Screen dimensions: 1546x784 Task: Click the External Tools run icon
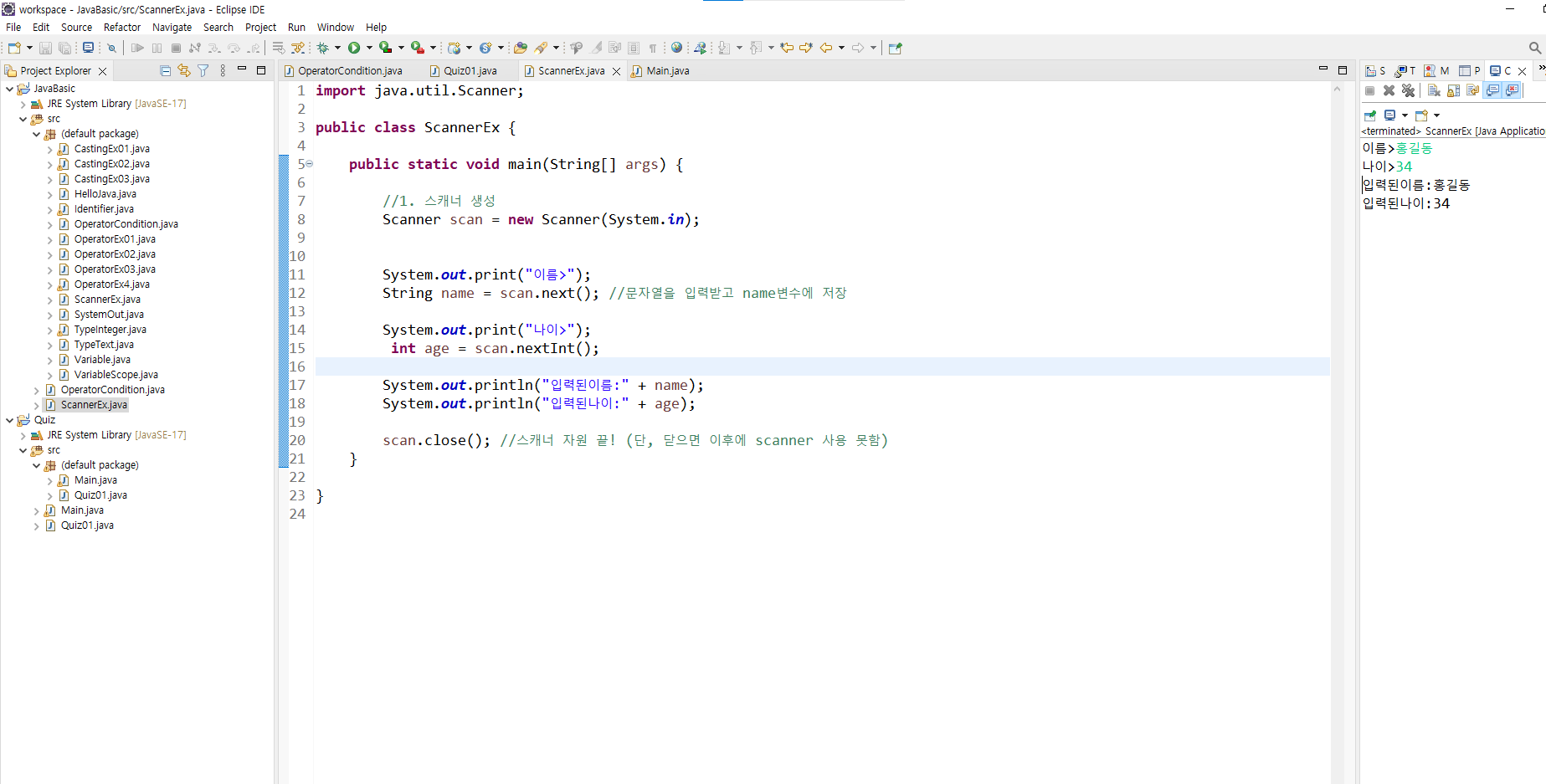pyautogui.click(x=417, y=48)
